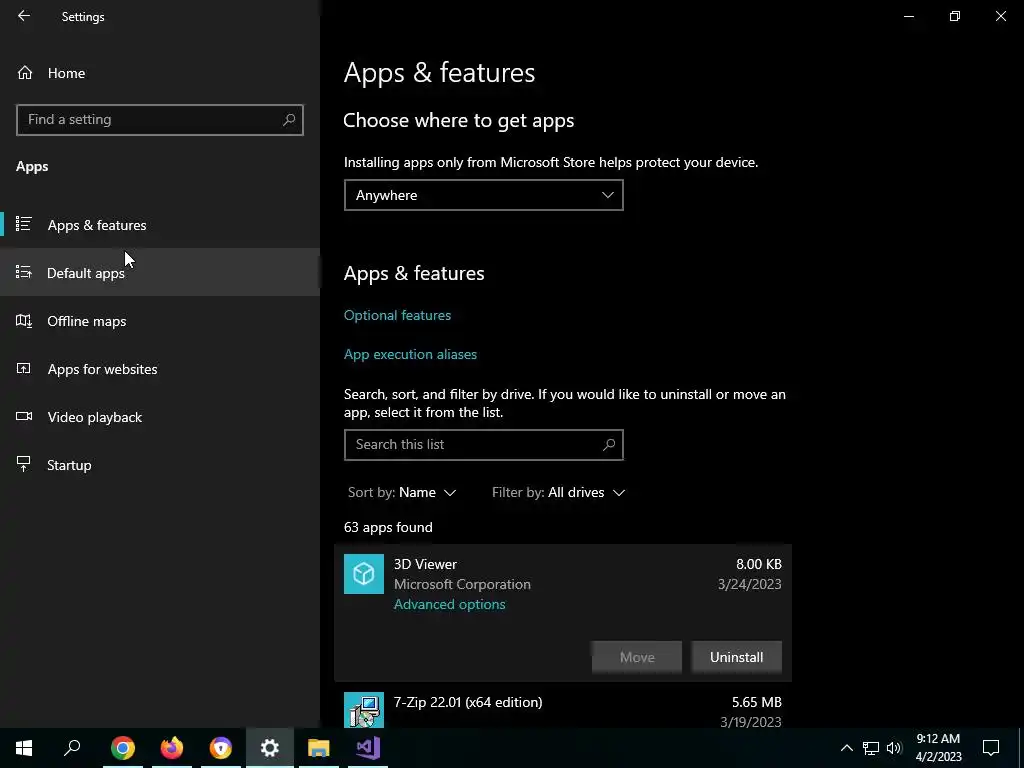The width and height of the screenshot is (1024, 768).
Task: Expand the Anywhere app source dropdown
Action: click(x=483, y=195)
